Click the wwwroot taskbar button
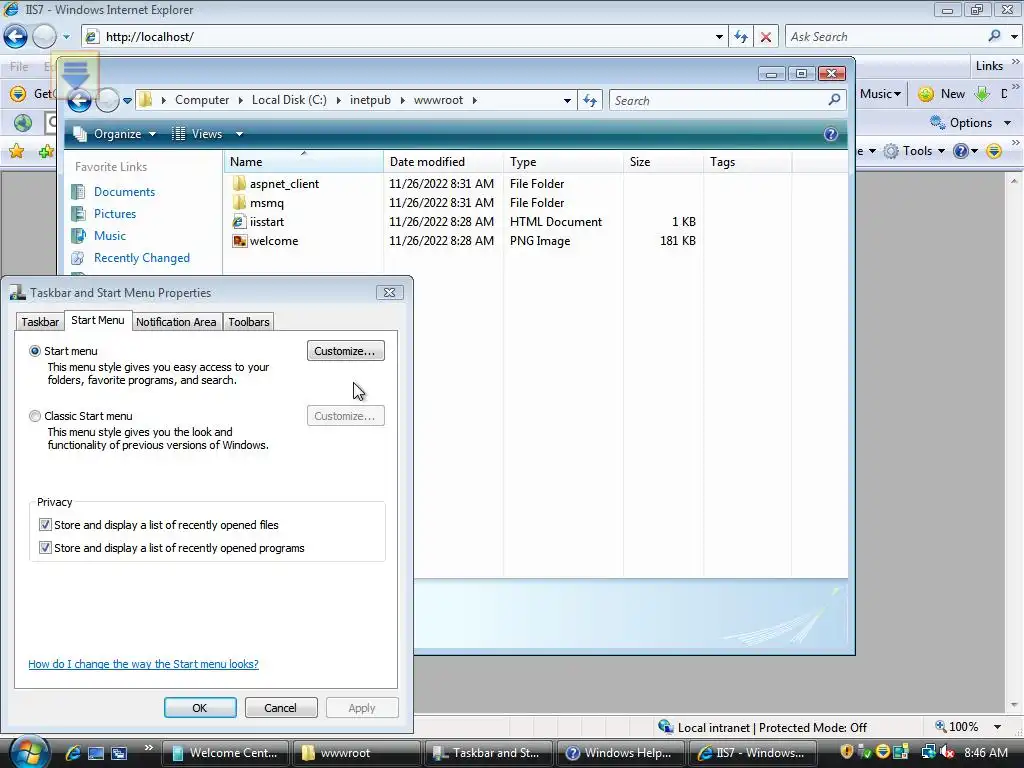This screenshot has height=768, width=1024. click(x=355, y=753)
